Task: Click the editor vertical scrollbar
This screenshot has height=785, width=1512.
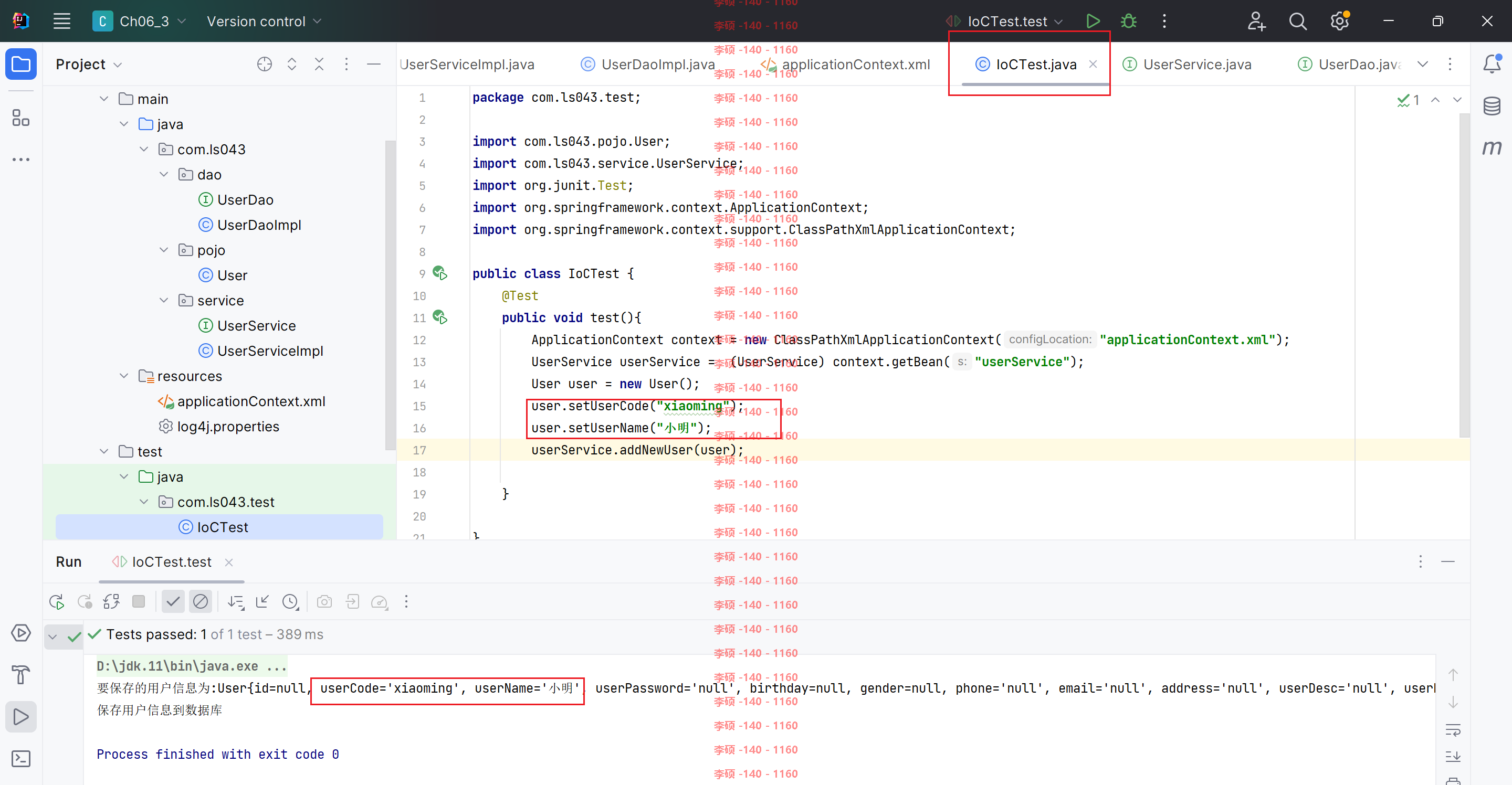Action: click(1464, 275)
